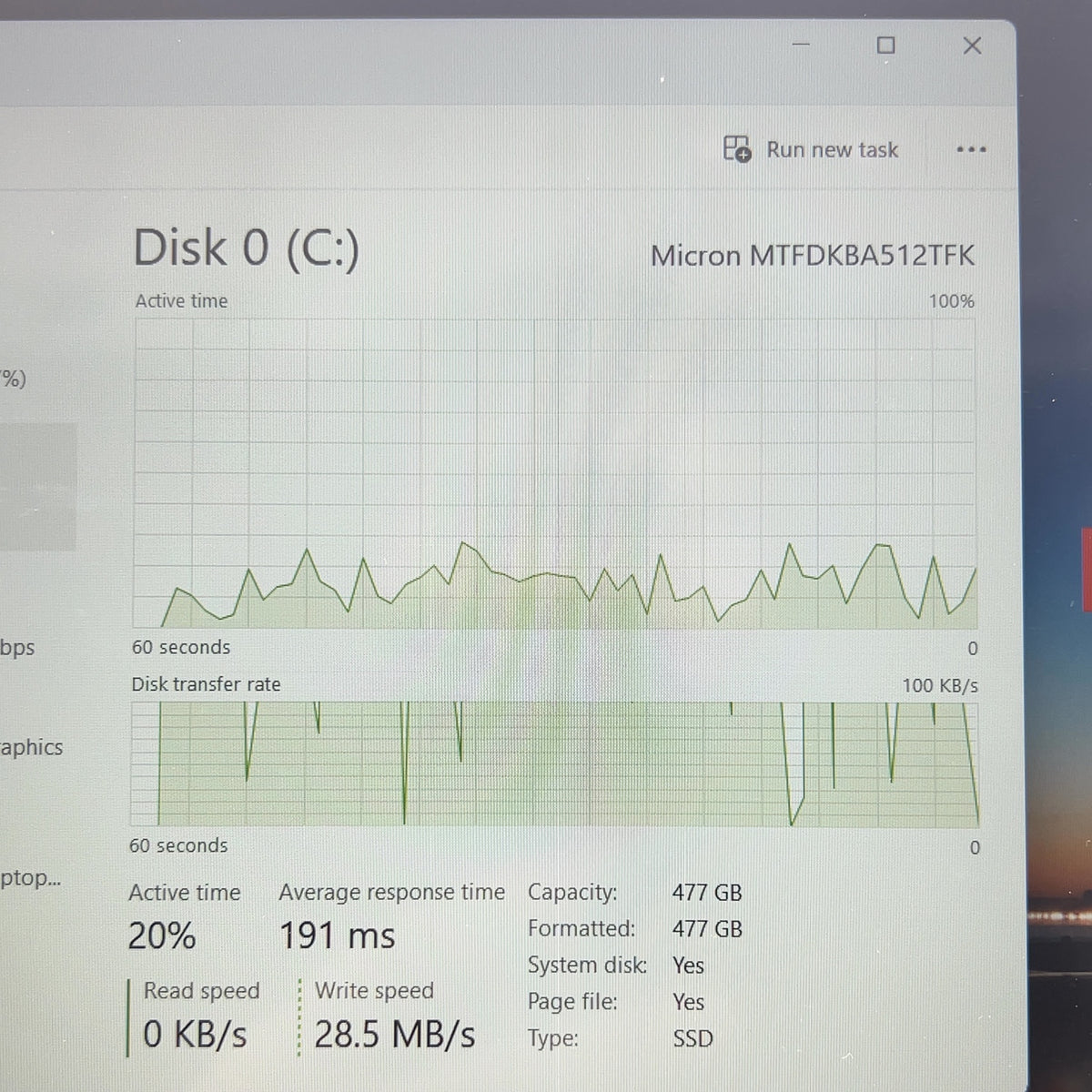
Task: Minimize the Task Manager window
Action: [x=802, y=44]
